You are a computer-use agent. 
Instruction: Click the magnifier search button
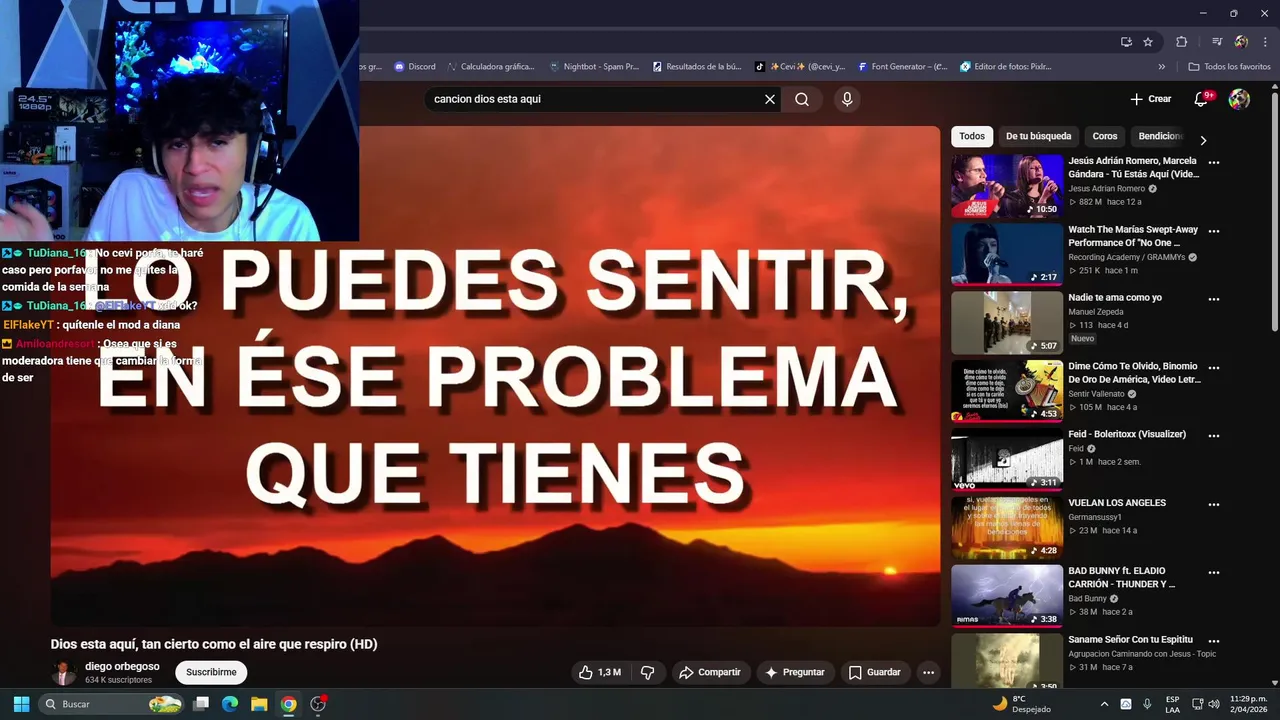click(x=802, y=99)
